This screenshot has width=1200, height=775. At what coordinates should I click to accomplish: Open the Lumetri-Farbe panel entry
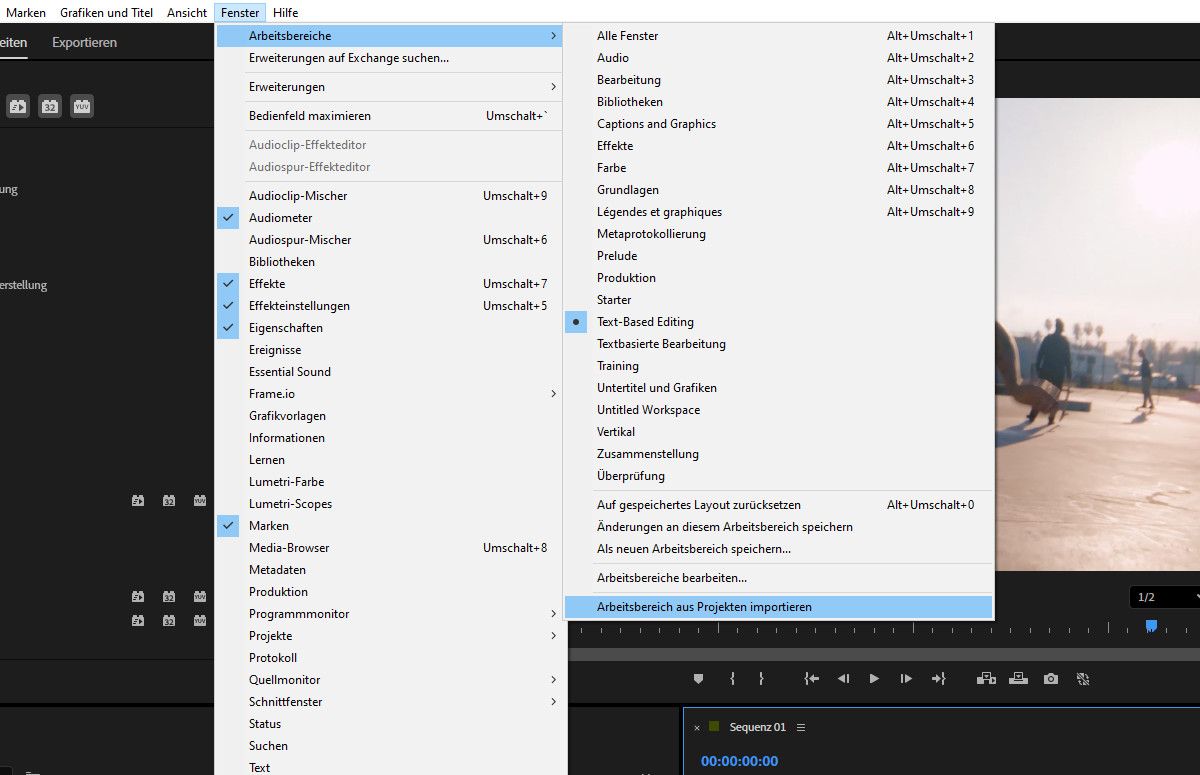(x=391, y=482)
